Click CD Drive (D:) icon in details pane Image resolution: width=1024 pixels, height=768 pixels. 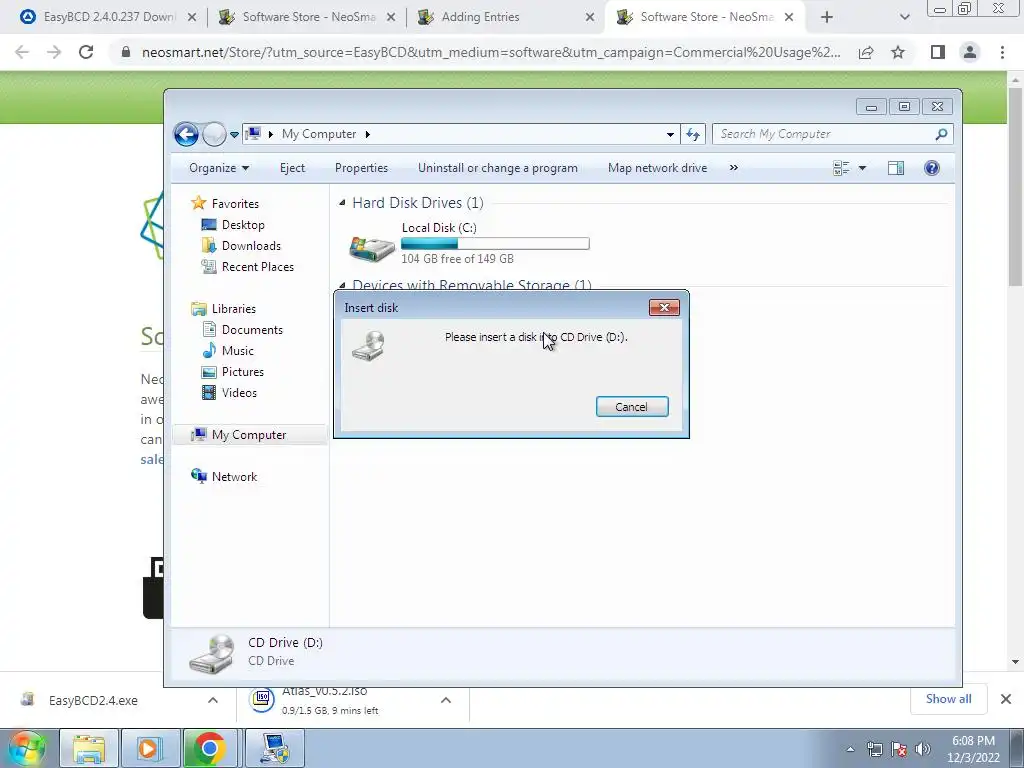212,653
